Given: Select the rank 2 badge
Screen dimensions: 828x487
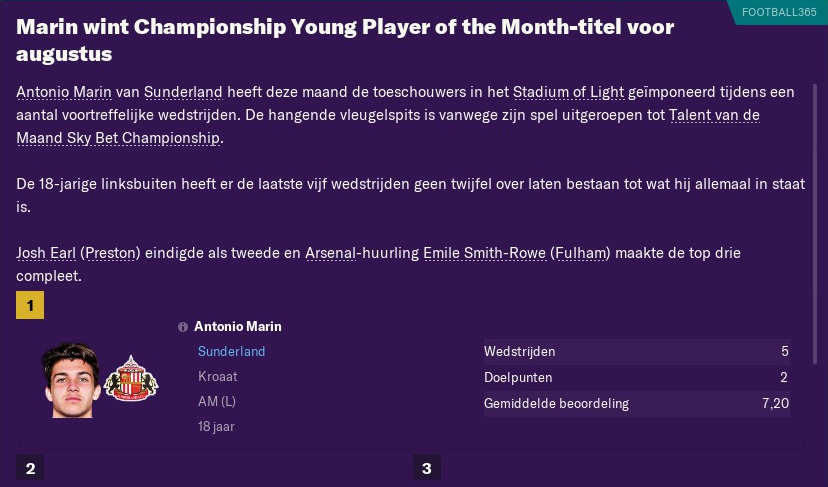Looking at the screenshot, I should point(30,468).
